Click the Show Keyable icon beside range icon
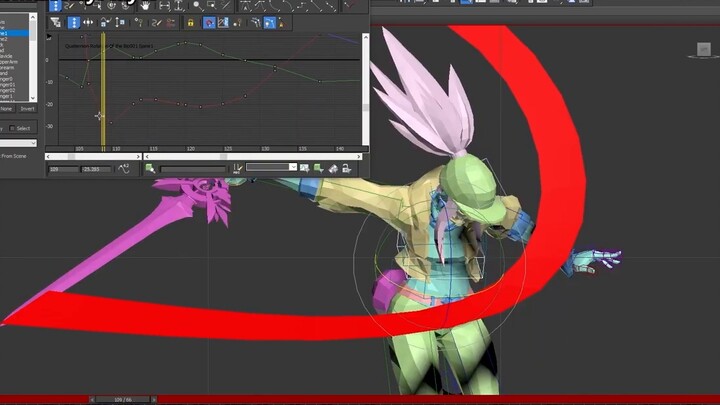The image size is (720, 405). coord(237,22)
